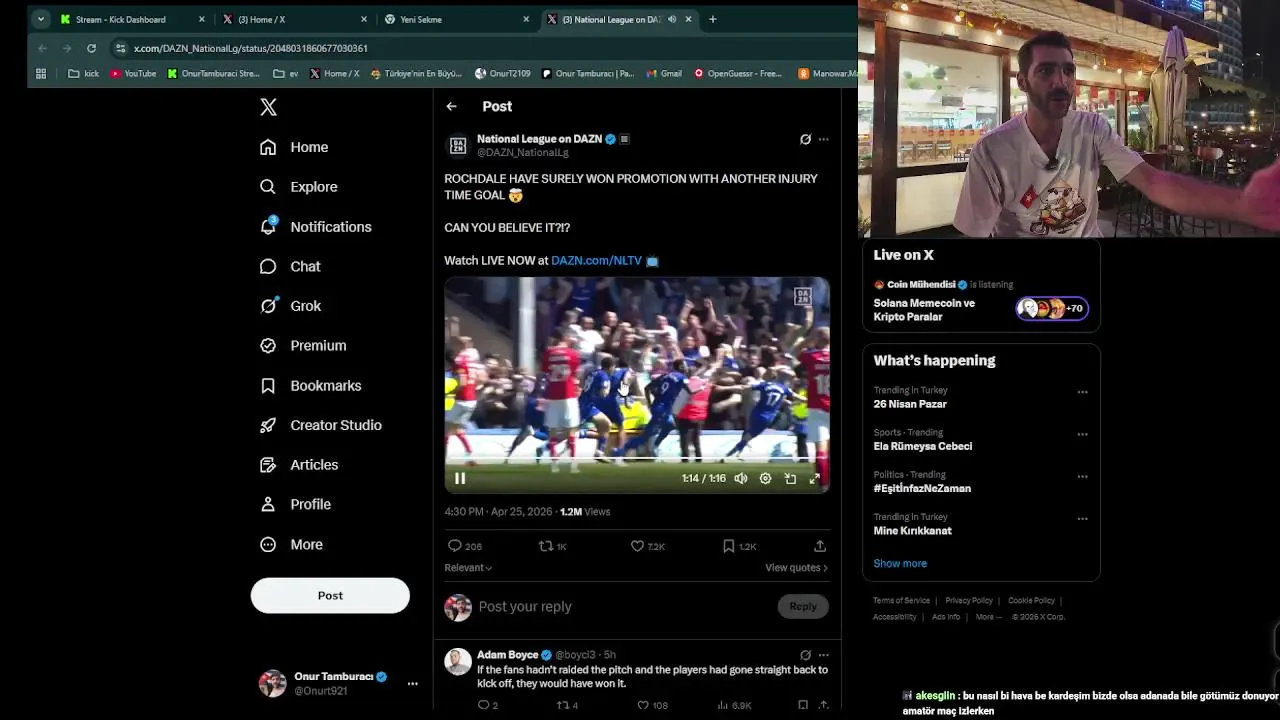This screenshot has height=720, width=1280.
Task: Click the X logo in sidebar
Action: tap(268, 107)
